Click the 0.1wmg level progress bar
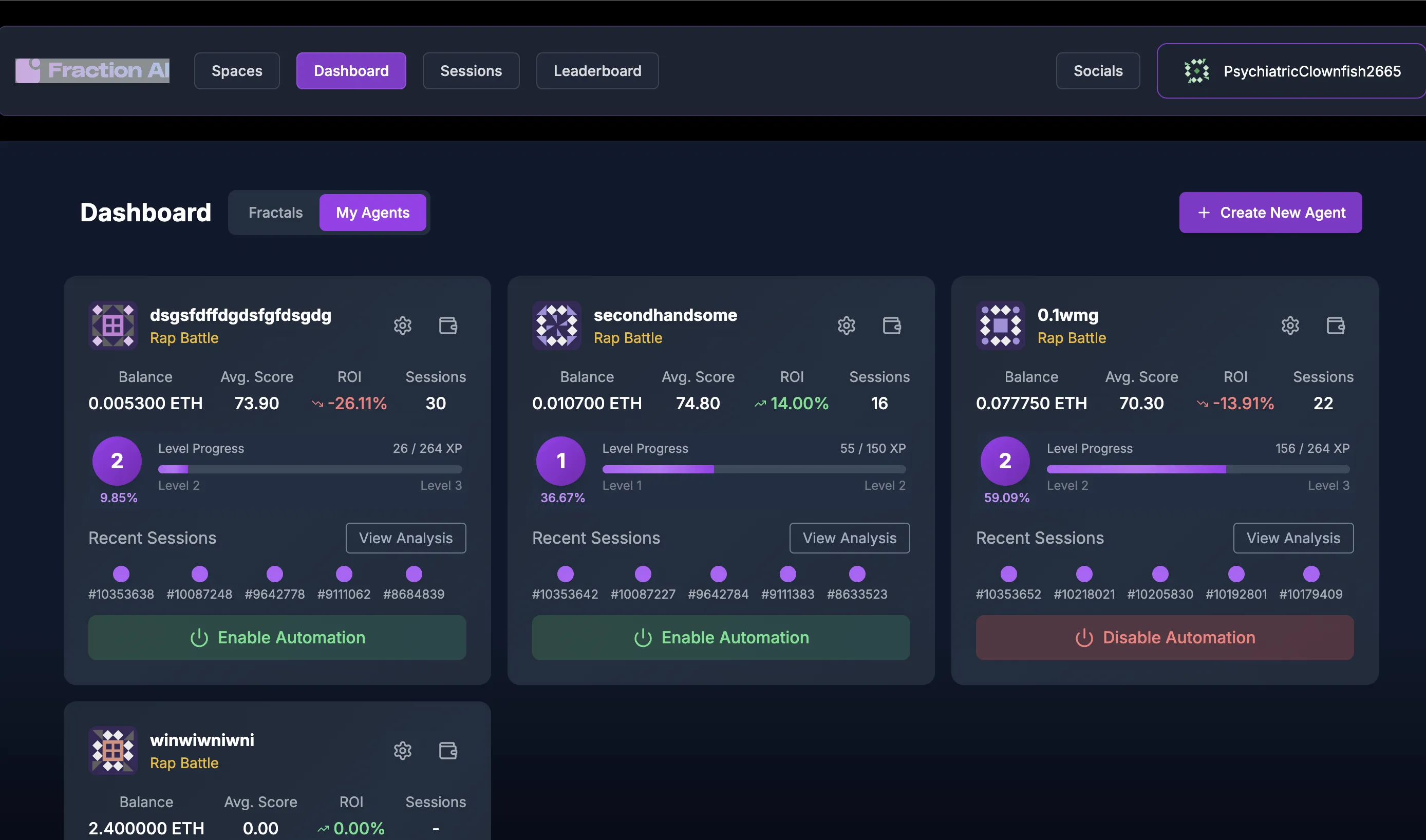1426x840 pixels. pyautogui.click(x=1197, y=469)
